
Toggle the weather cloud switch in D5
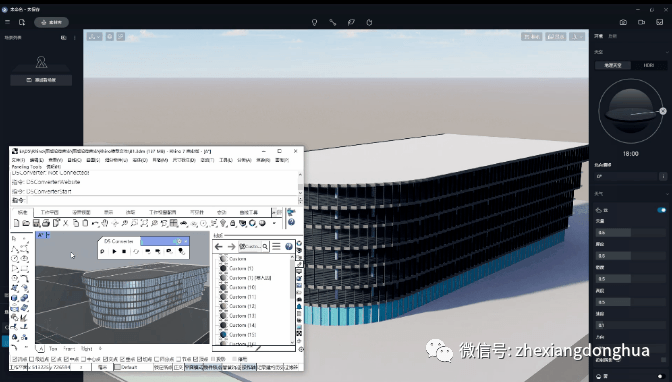pyautogui.click(x=662, y=210)
